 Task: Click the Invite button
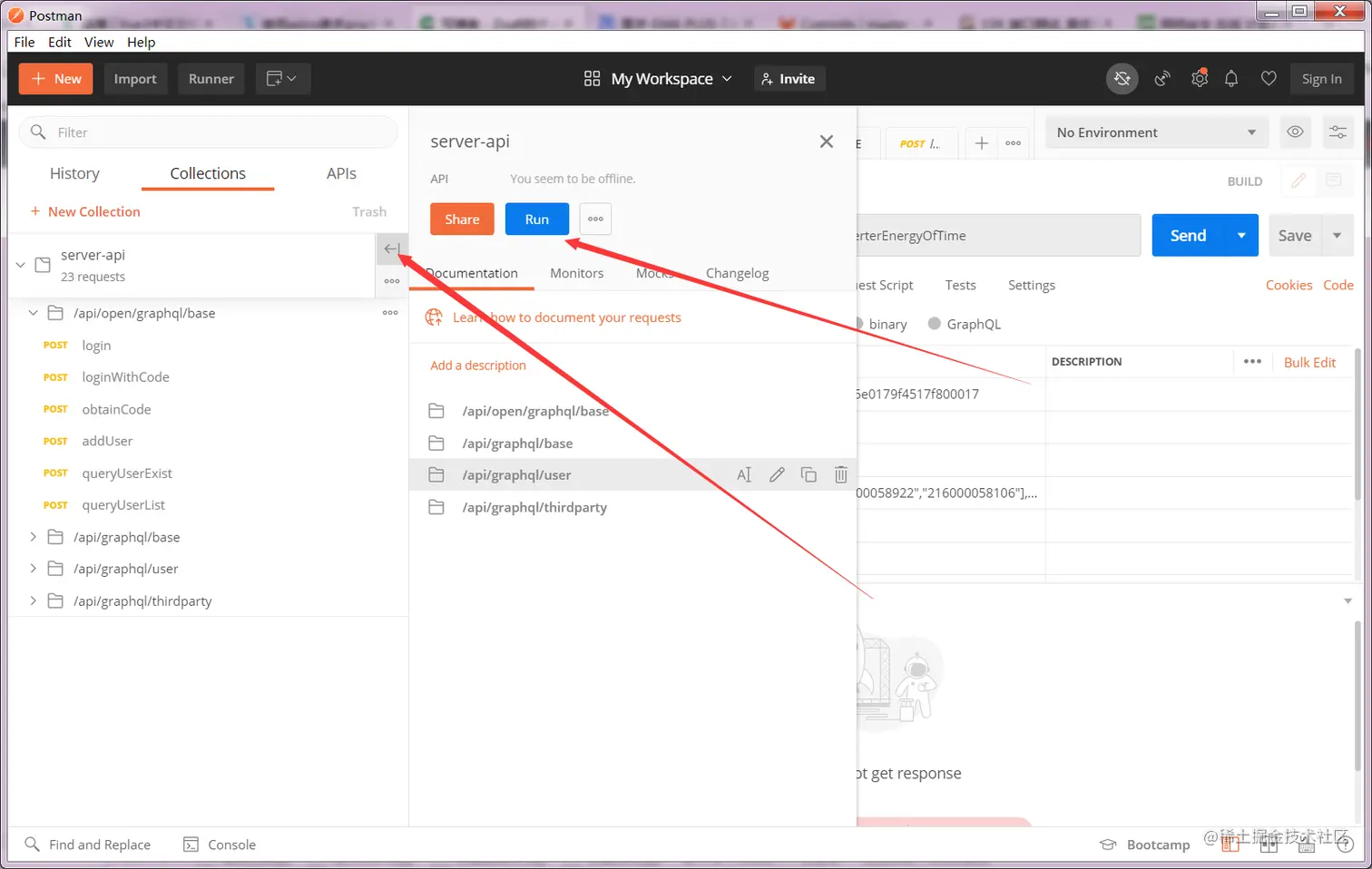[789, 79]
